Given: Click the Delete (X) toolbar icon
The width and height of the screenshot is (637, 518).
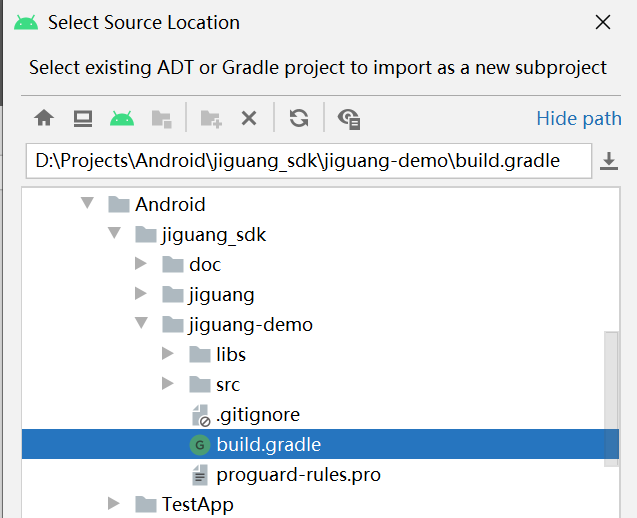Looking at the screenshot, I should [249, 119].
